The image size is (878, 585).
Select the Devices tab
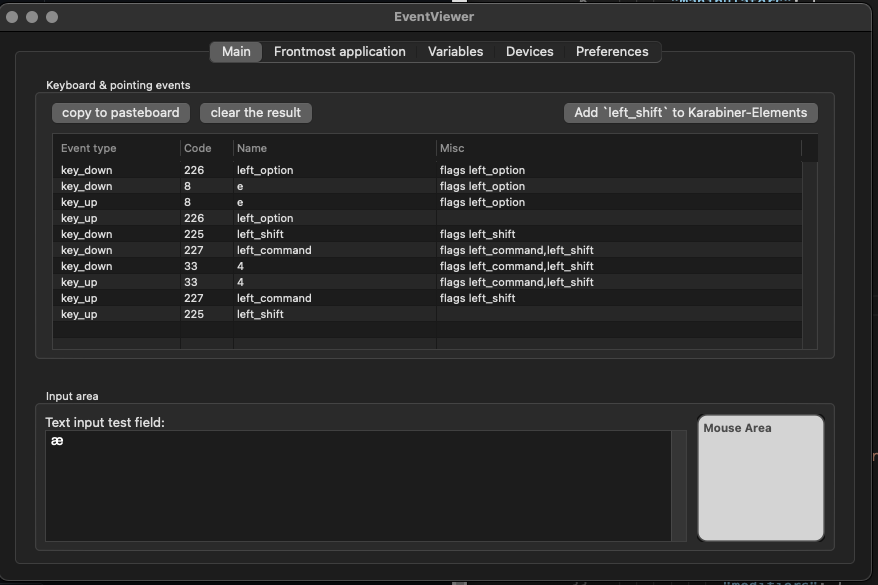(x=529, y=51)
